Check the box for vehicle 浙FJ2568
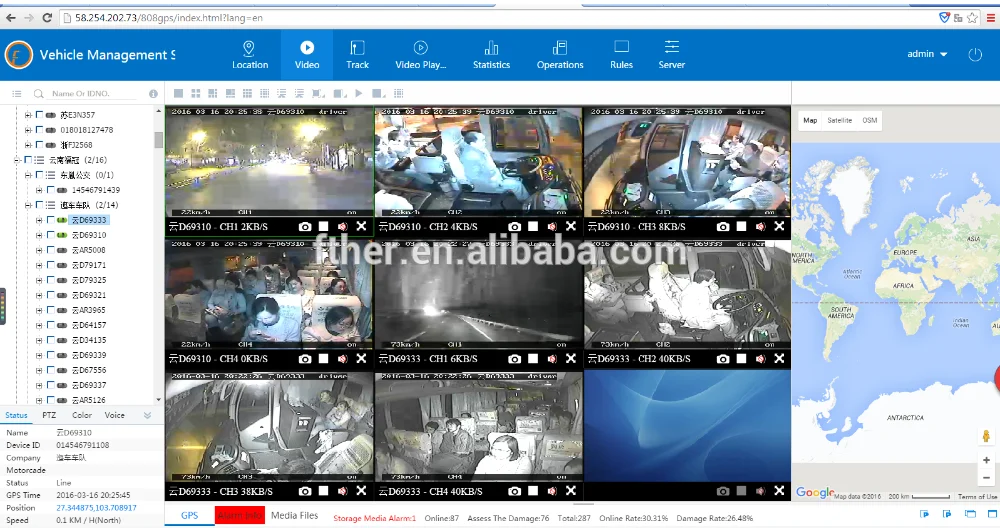This screenshot has height=528, width=1000. pos(39,145)
